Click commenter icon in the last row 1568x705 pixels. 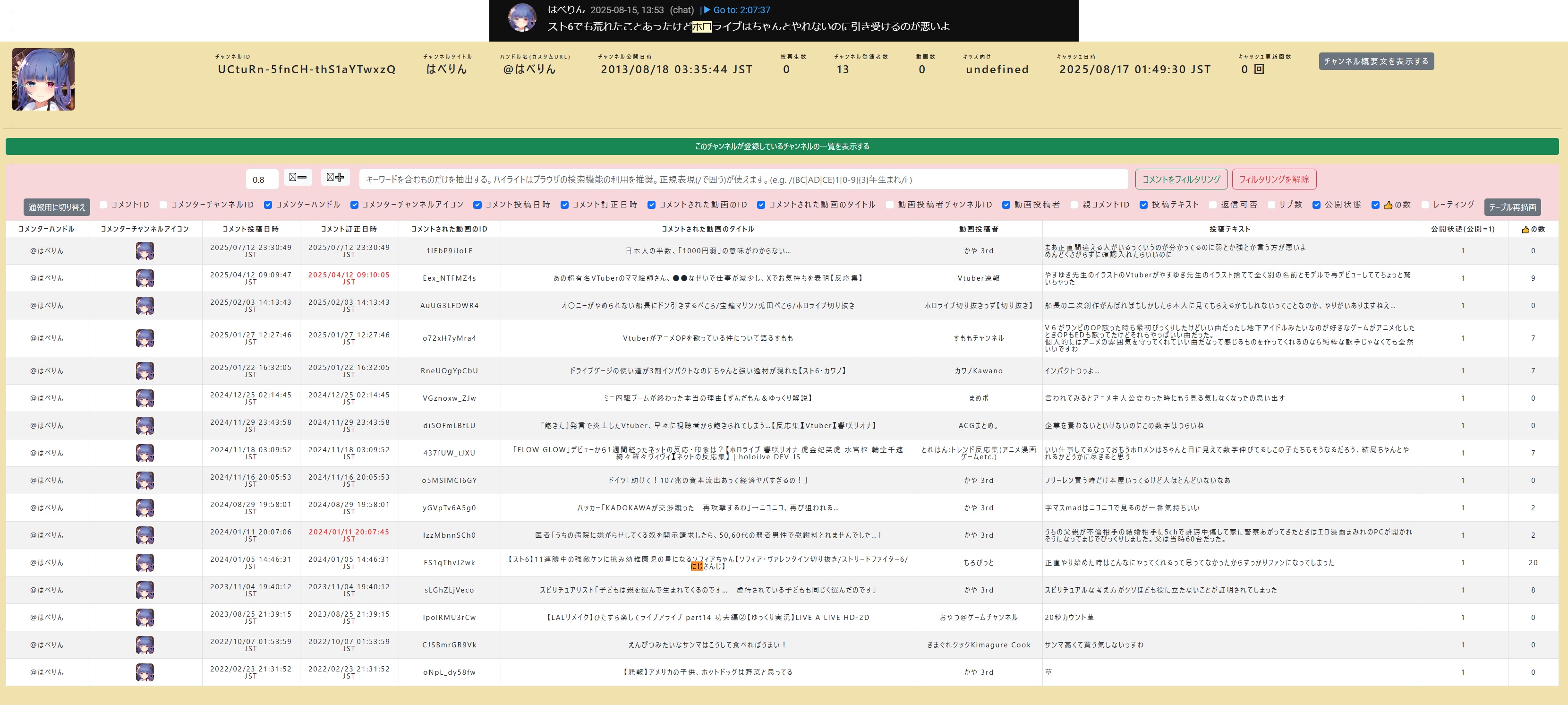pyautogui.click(x=144, y=672)
